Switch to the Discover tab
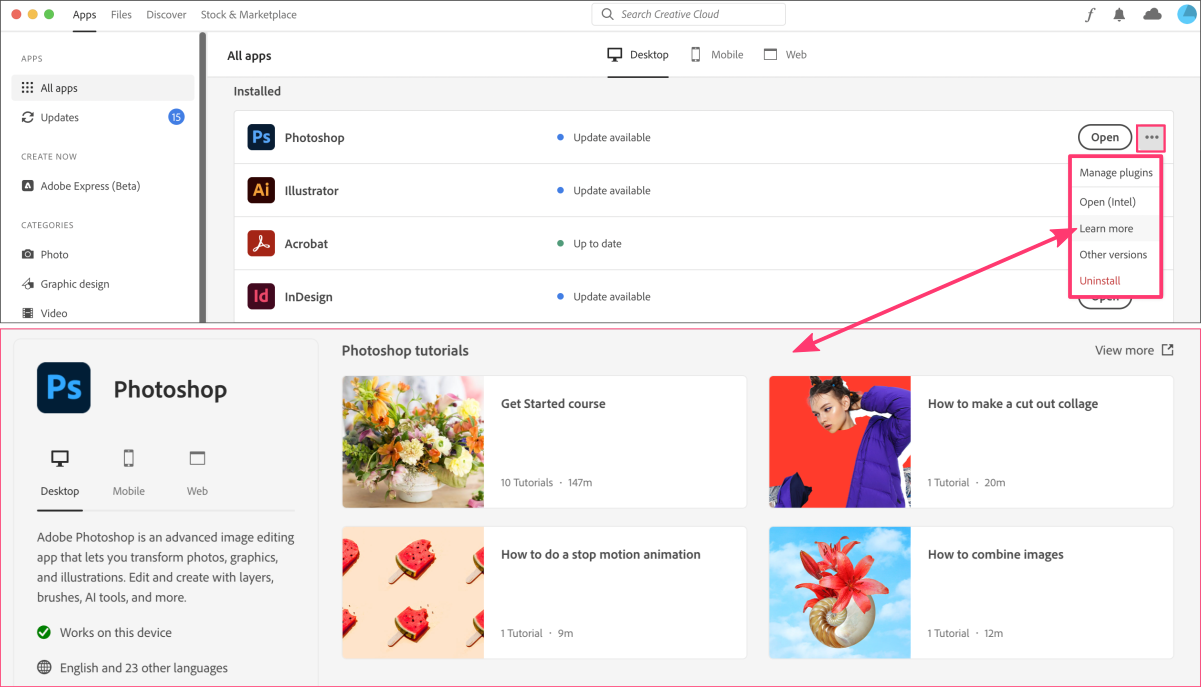The height and width of the screenshot is (687, 1201). pos(166,15)
